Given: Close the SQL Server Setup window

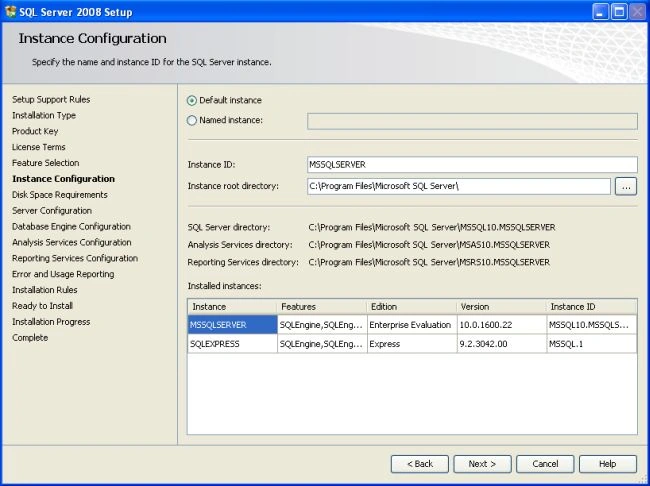Looking at the screenshot, I should [x=638, y=12].
